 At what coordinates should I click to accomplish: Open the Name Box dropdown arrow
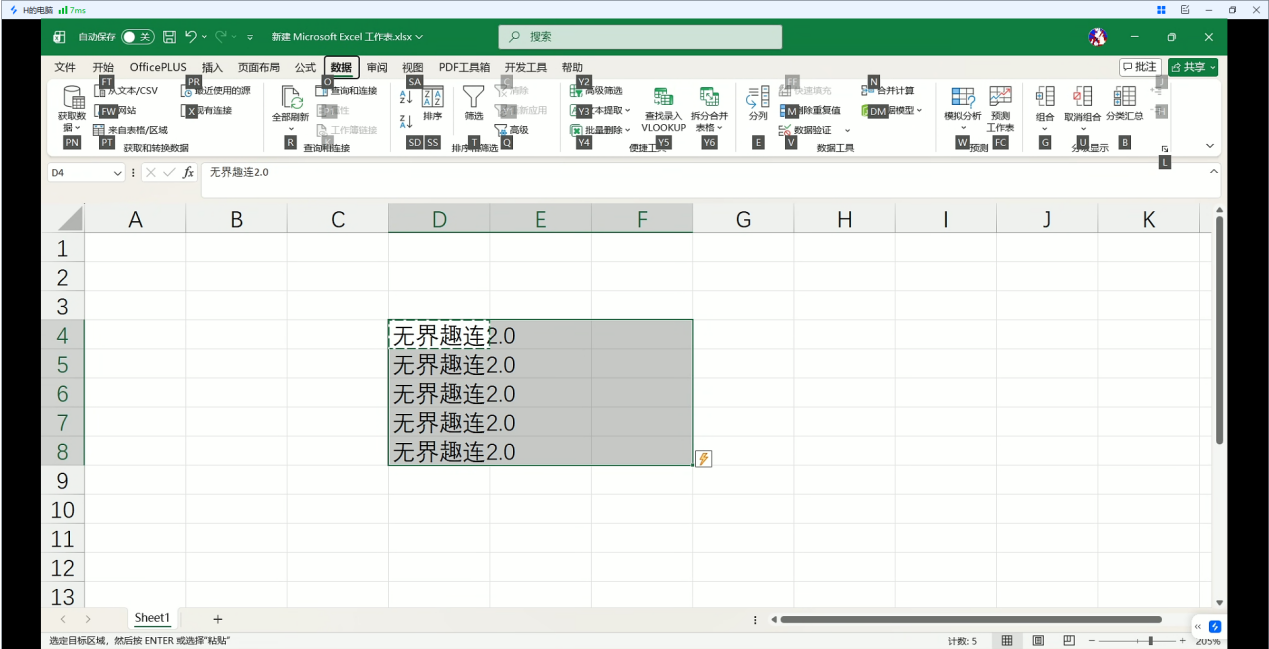(x=118, y=173)
